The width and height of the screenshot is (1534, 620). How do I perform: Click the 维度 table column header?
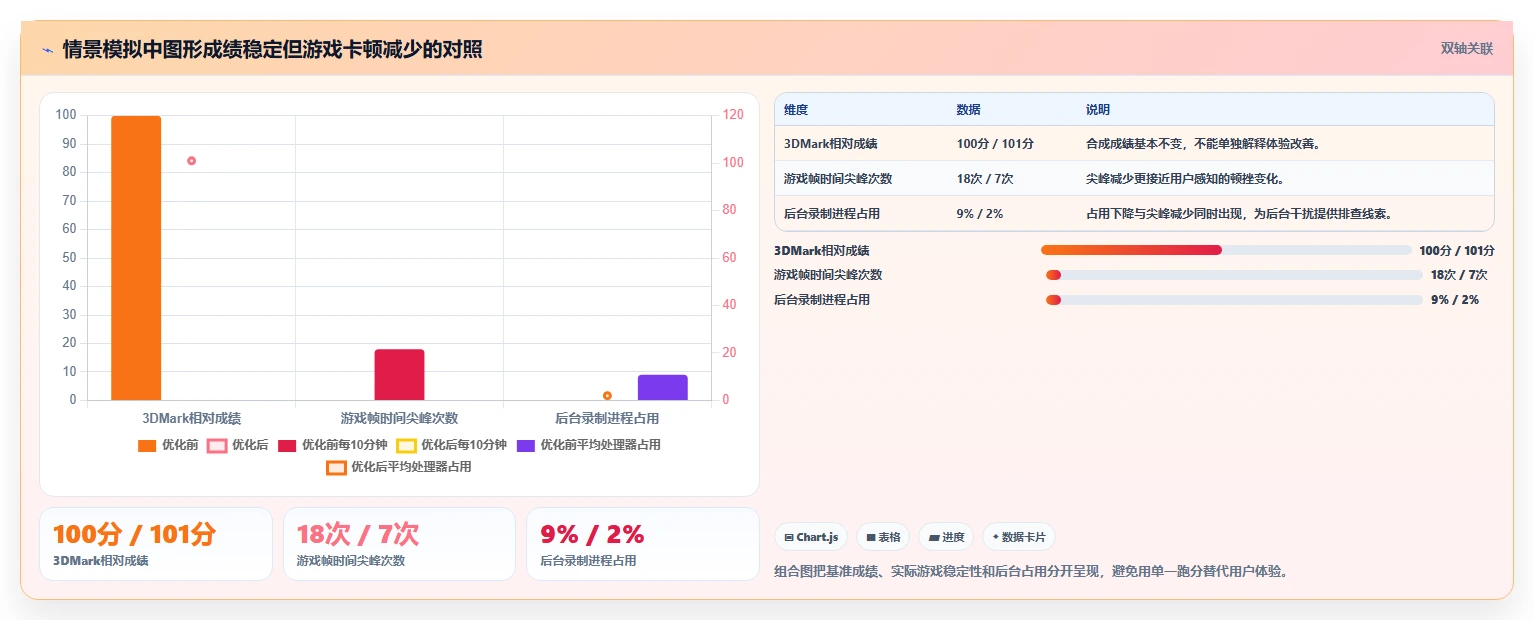click(x=796, y=110)
